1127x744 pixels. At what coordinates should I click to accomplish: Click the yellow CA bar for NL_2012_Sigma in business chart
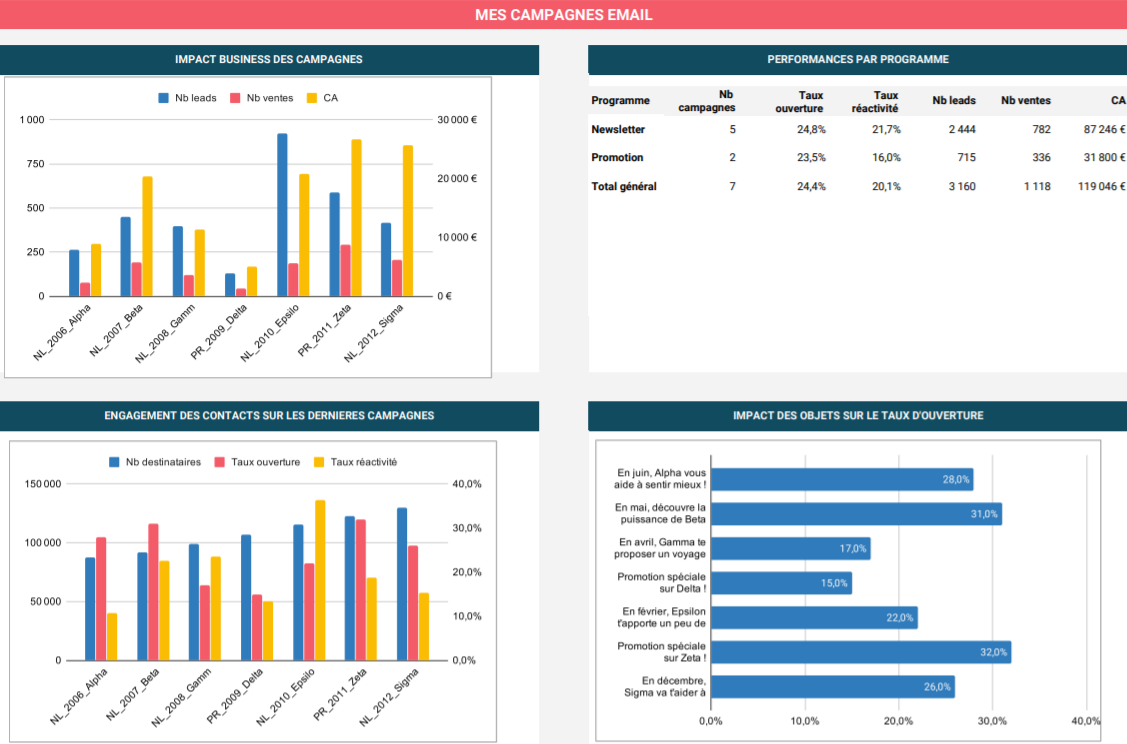(408, 221)
